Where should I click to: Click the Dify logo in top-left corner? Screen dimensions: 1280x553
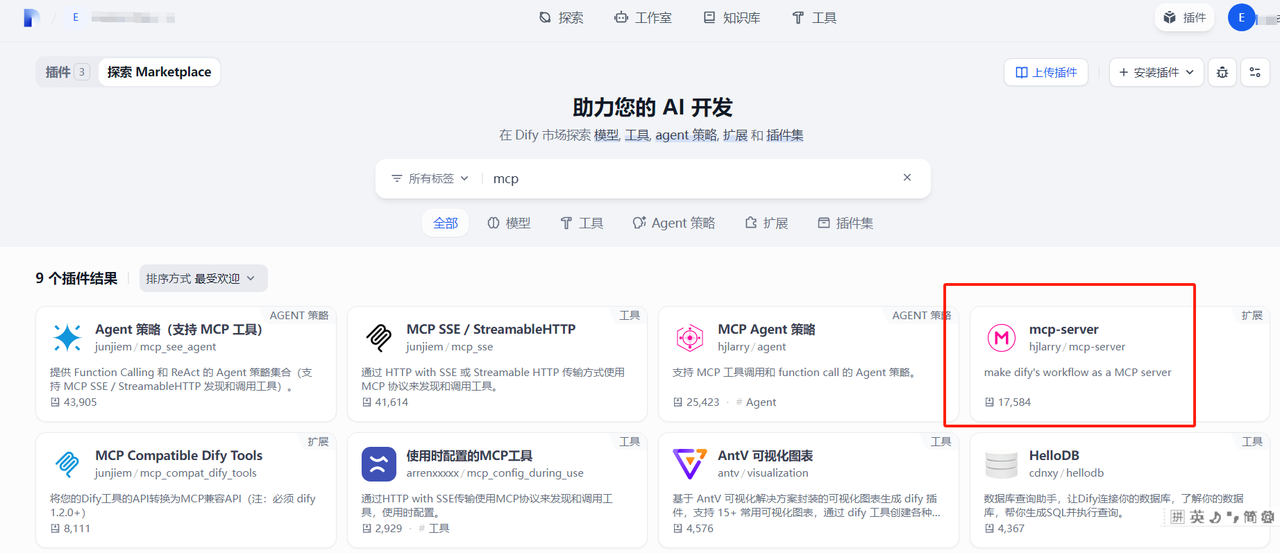tap(32, 17)
